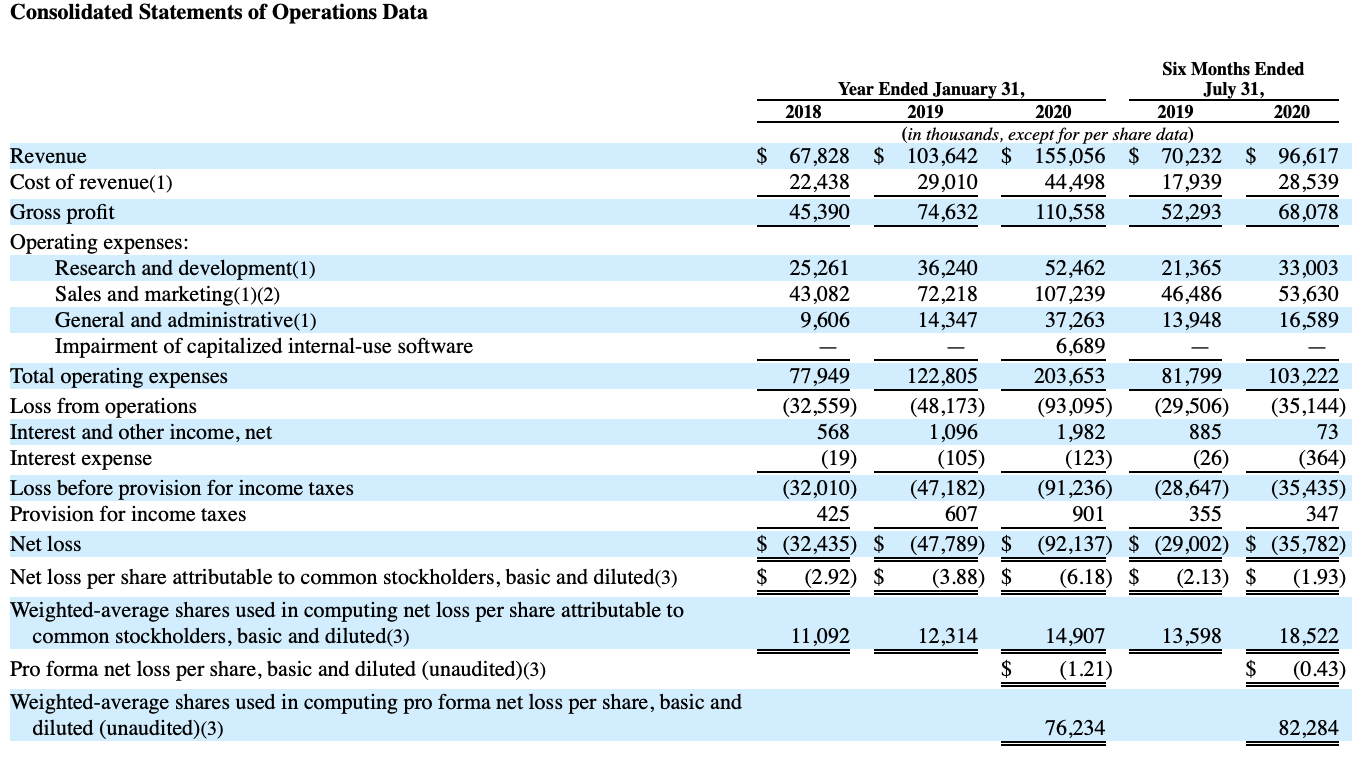Select the 'General and administrative(1)' label
The width and height of the screenshot is (1368, 772).
185,320
